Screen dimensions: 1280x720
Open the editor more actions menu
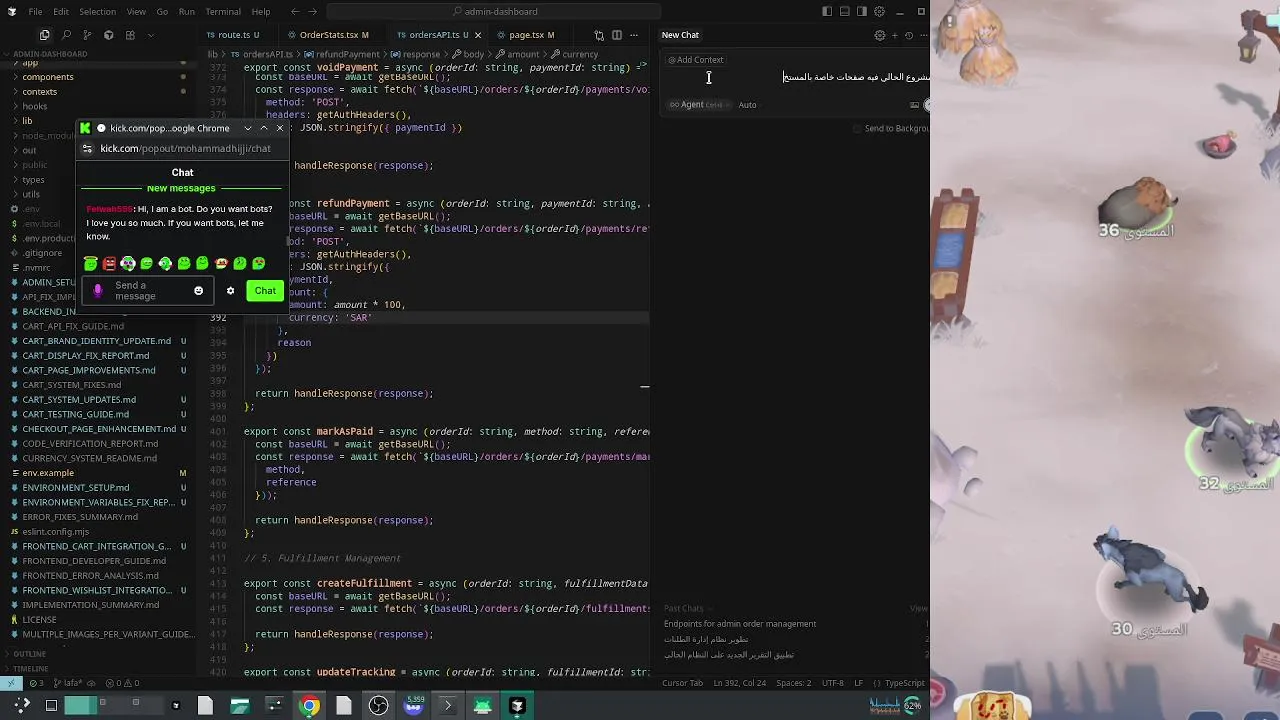click(x=634, y=35)
